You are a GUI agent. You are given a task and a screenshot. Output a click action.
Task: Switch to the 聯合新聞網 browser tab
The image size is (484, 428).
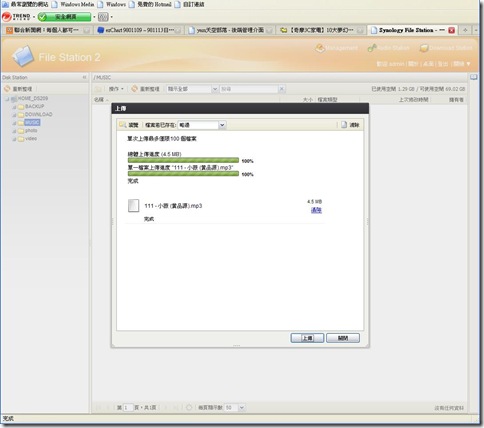(48, 30)
